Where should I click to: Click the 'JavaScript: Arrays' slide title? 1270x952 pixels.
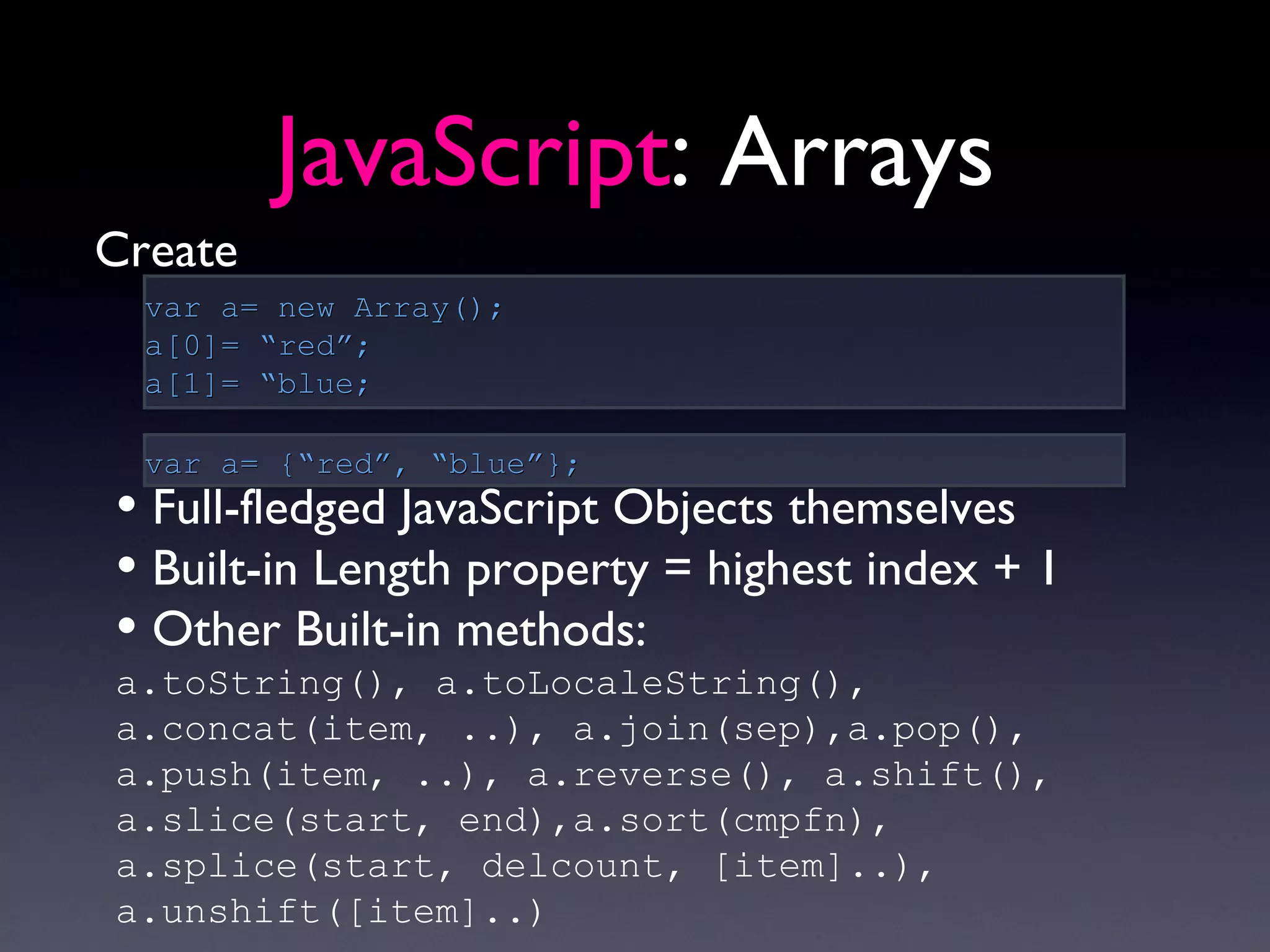tap(631, 160)
